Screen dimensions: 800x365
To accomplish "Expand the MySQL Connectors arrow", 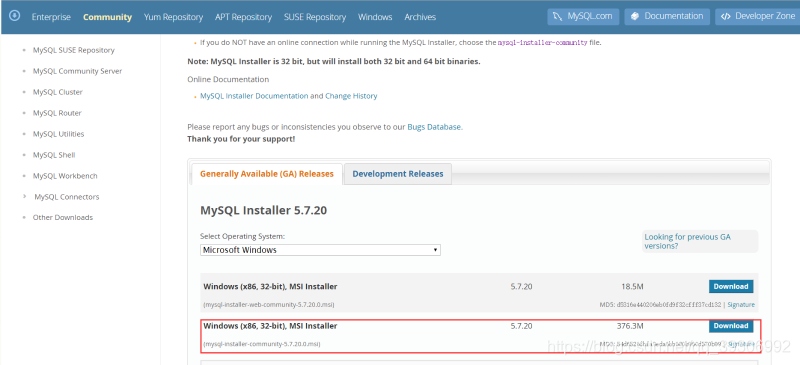I will coord(24,196).
